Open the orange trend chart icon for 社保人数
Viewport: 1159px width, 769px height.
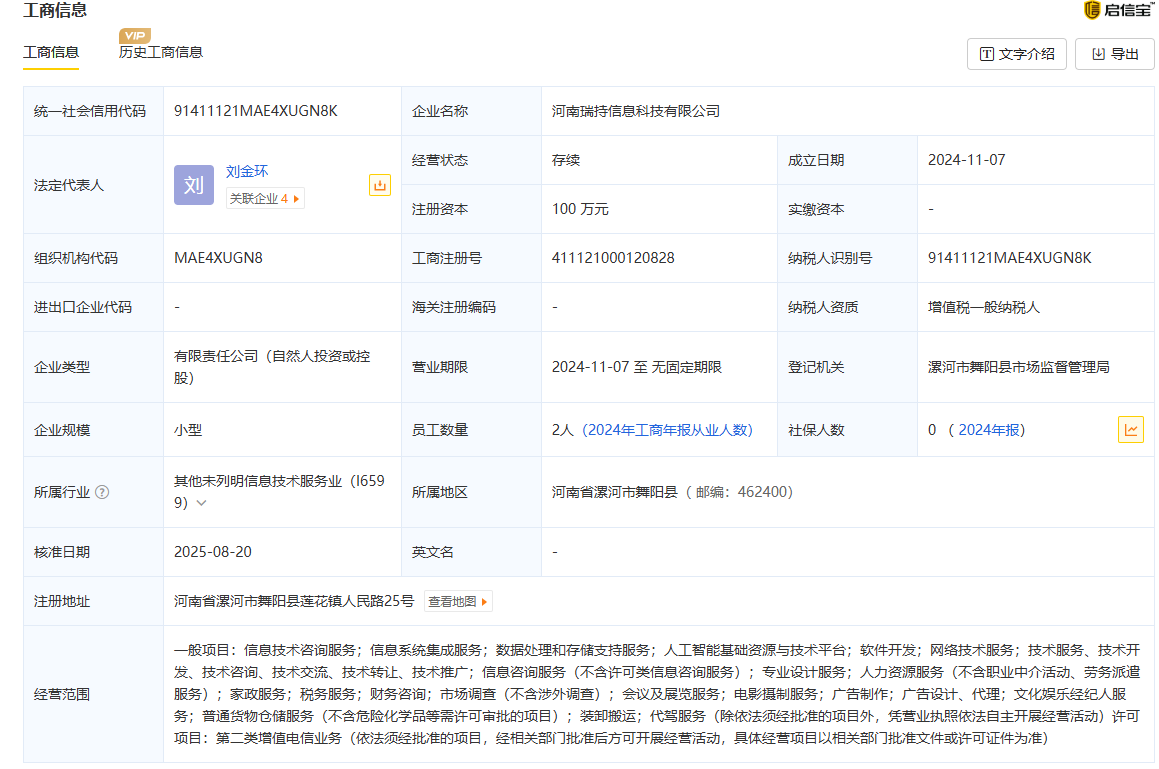tap(1131, 430)
